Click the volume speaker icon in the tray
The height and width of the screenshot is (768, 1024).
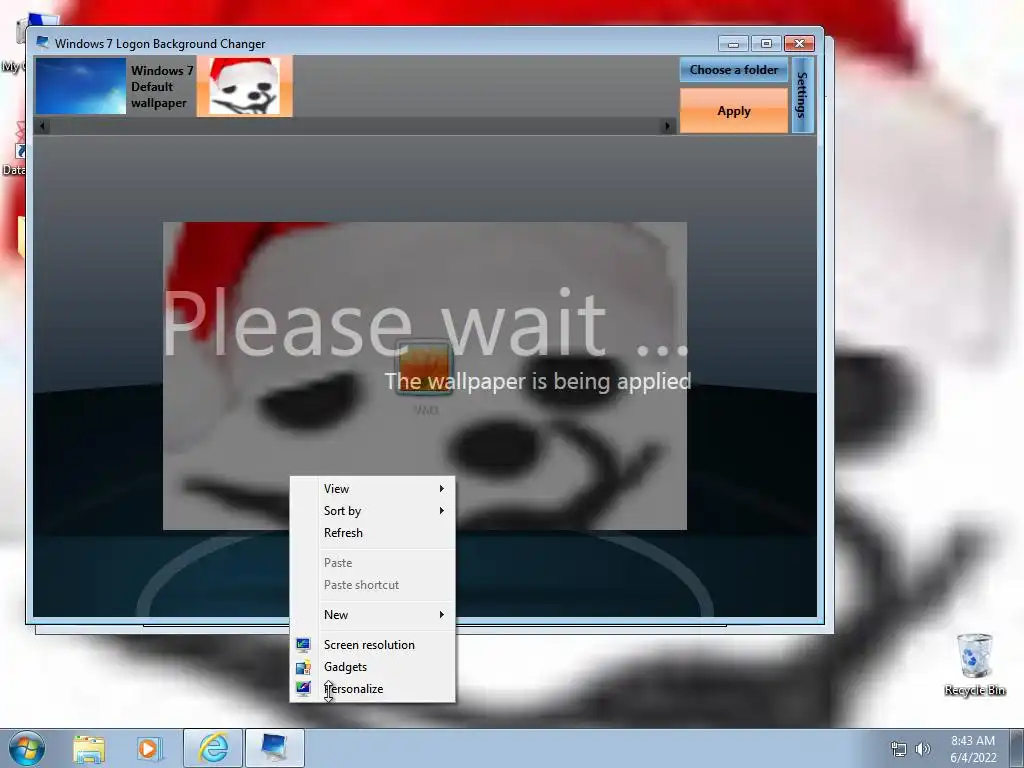coord(923,749)
